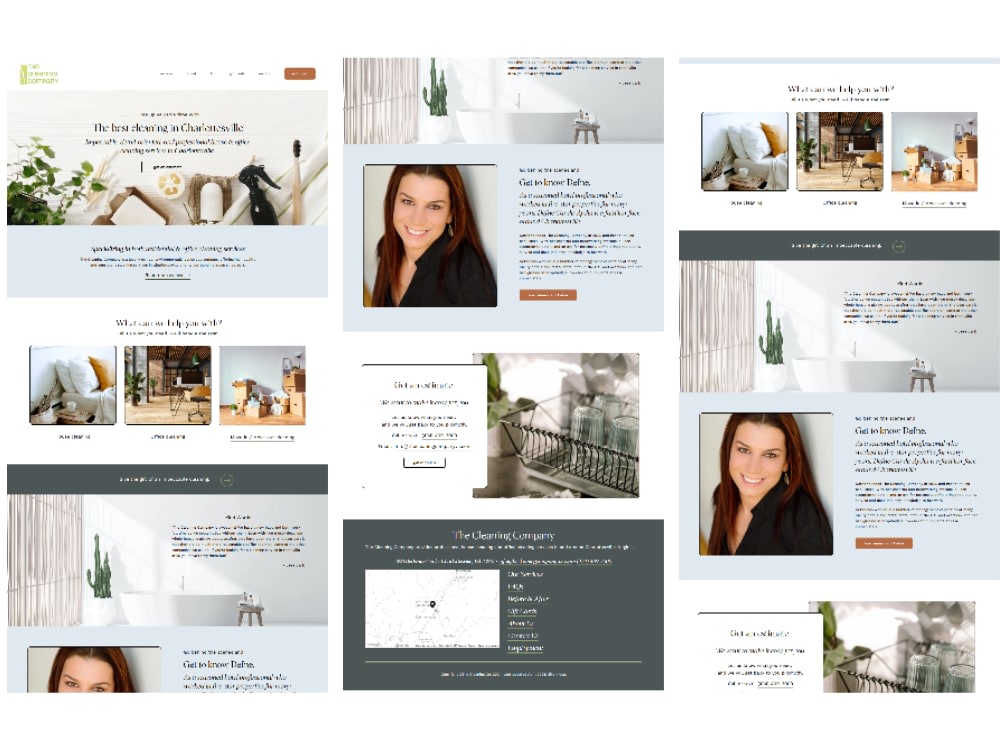
Task: Click the underlined phone number in the right estimate card
Action: coord(776,683)
